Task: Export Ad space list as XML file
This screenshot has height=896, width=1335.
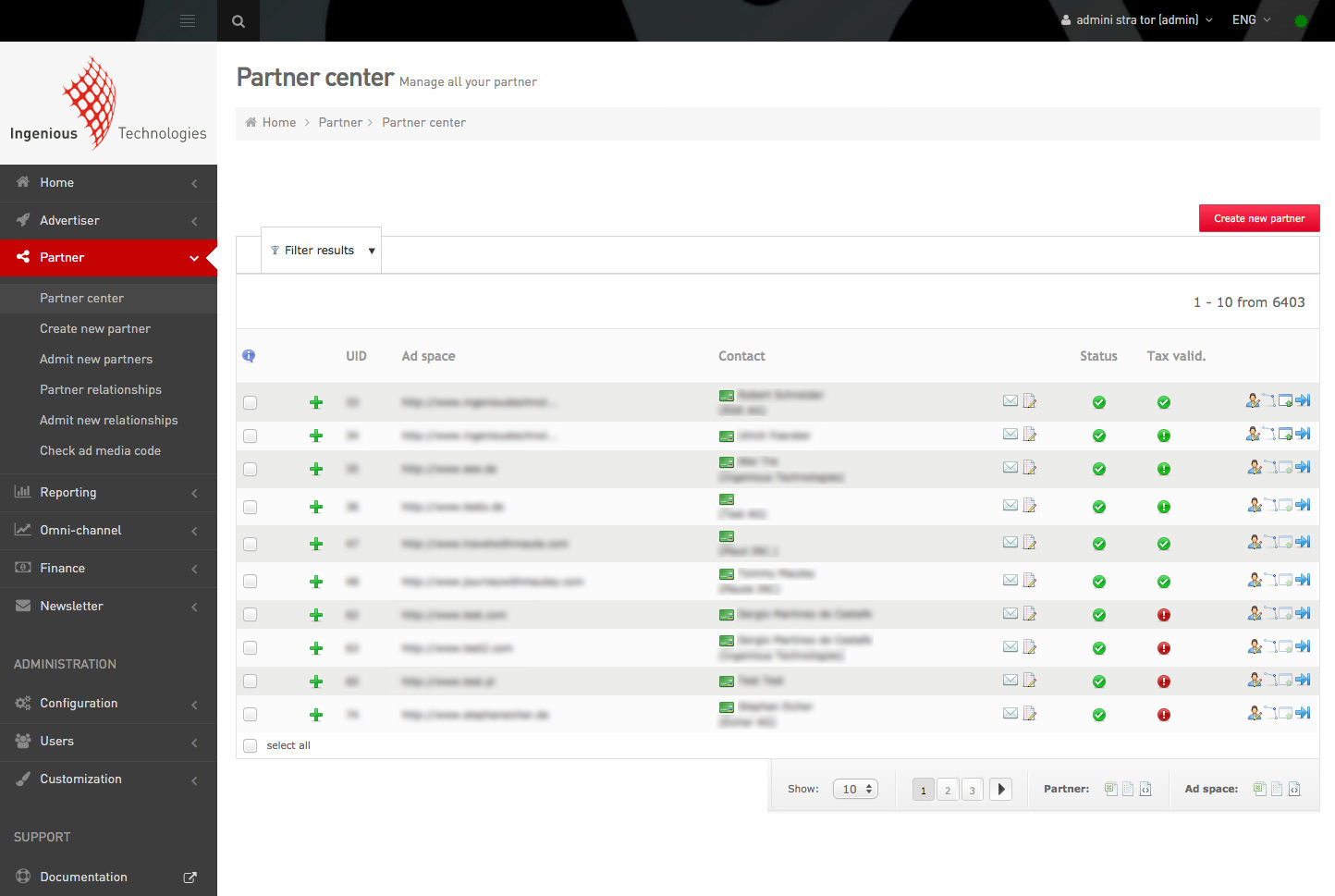Action: coord(1294,789)
